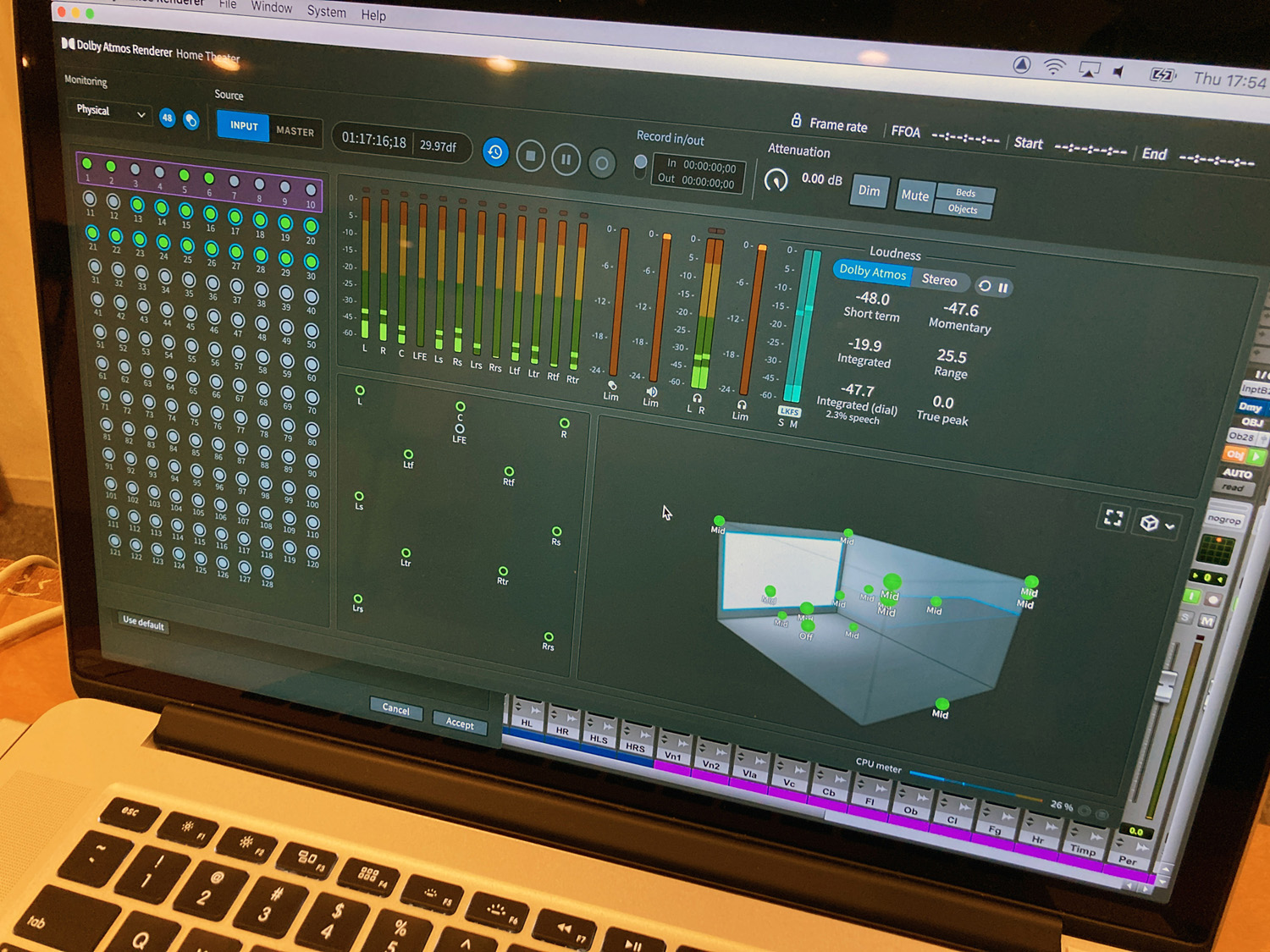This screenshot has width=1270, height=952.
Task: Click the sync/chase timecode button
Action: tap(495, 152)
